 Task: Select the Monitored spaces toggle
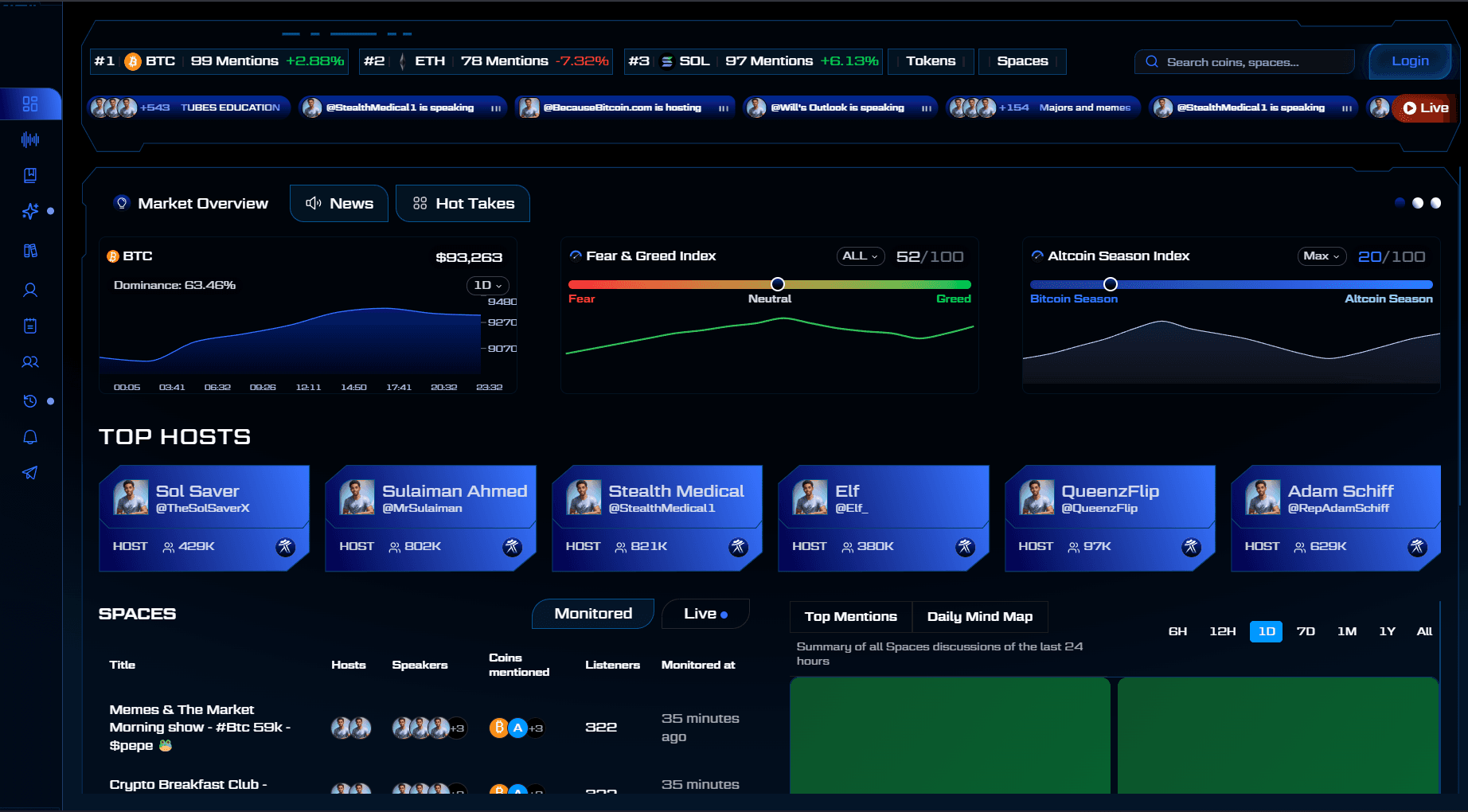(593, 614)
